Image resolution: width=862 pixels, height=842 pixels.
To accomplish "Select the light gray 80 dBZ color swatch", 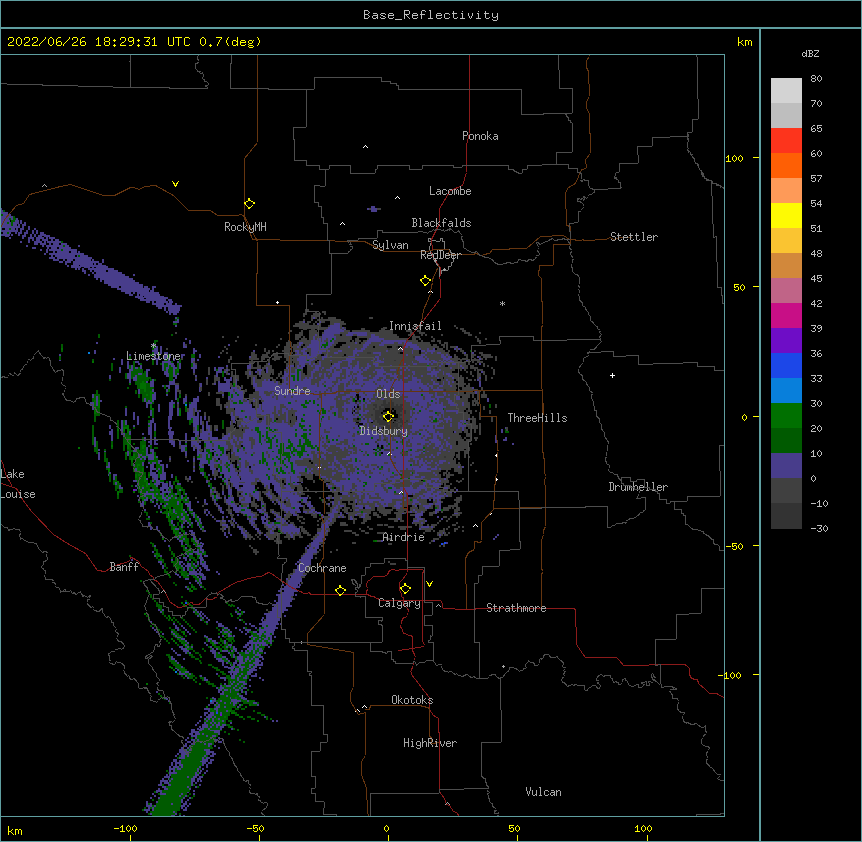I will pos(786,90).
